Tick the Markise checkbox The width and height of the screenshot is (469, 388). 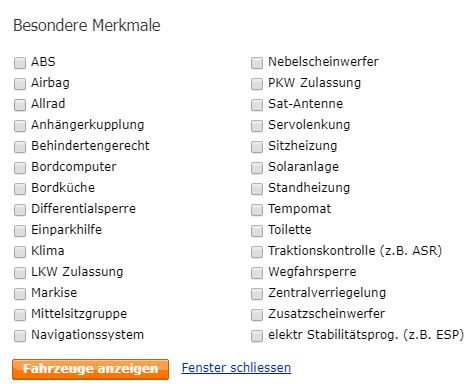click(20, 294)
